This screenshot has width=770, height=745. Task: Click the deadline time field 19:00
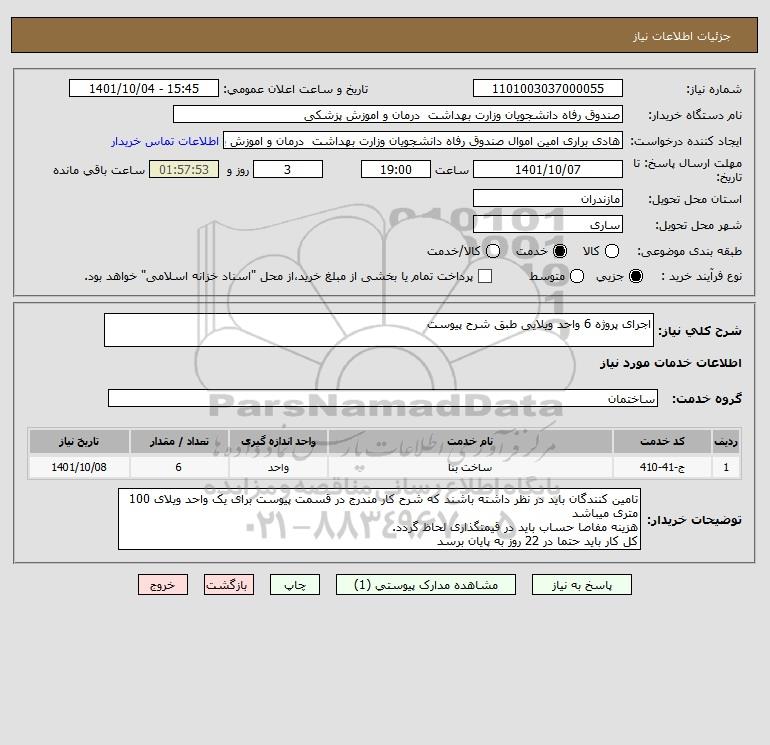(396, 169)
